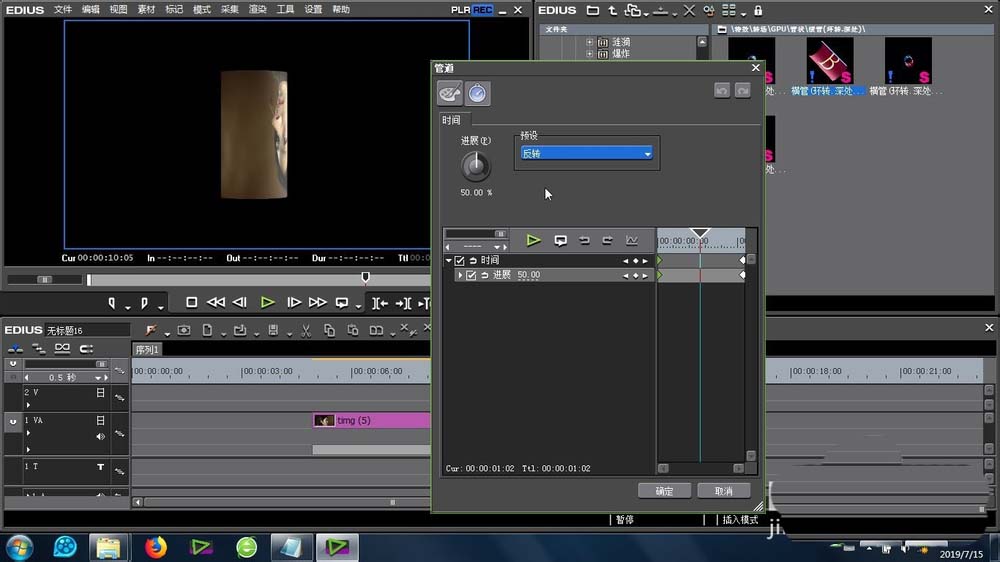Image resolution: width=1000 pixels, height=562 pixels.
Task: Click the palette icon in the 管道 dialog
Action: click(x=450, y=94)
